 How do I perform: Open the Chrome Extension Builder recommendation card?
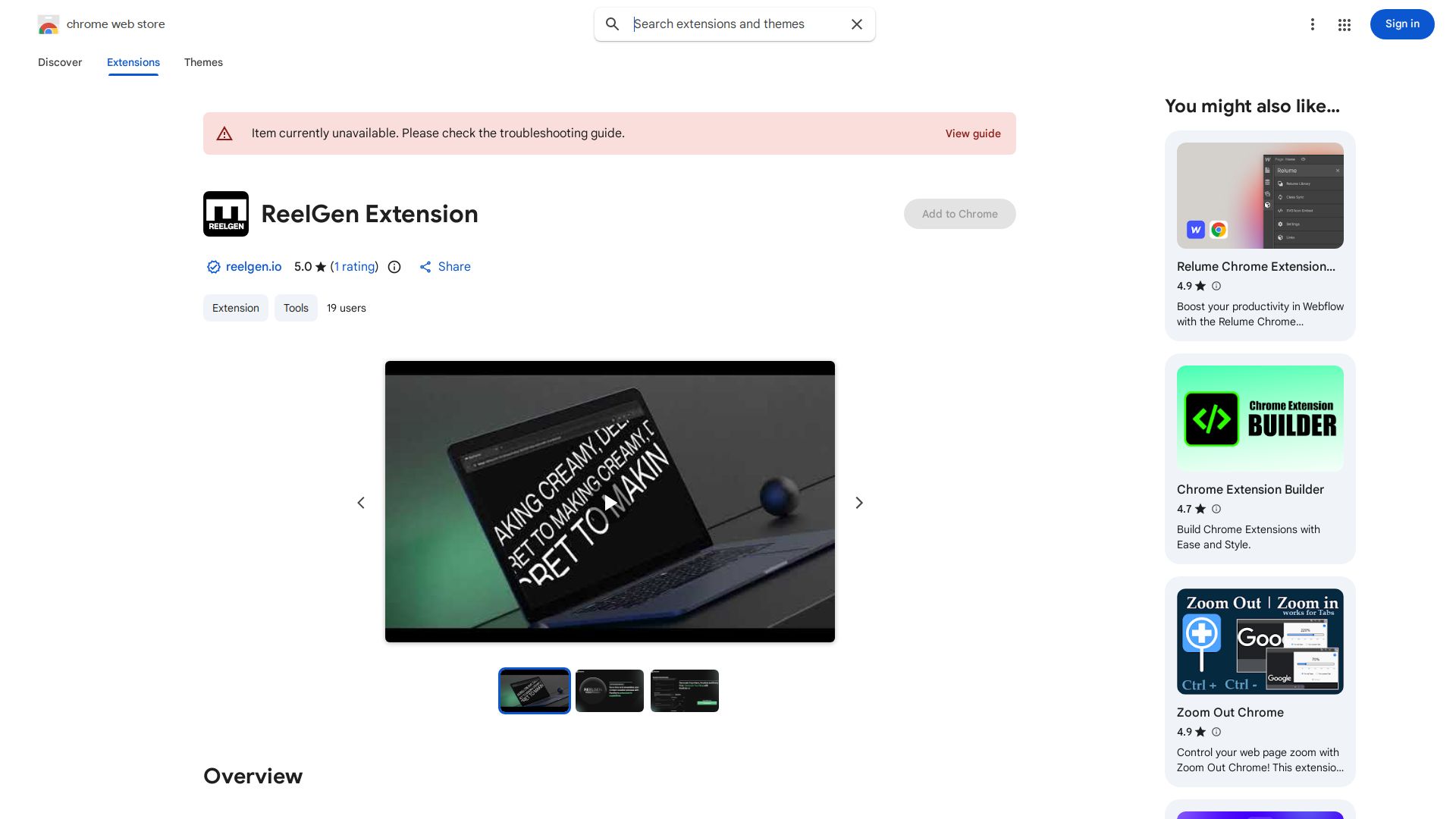(1260, 458)
